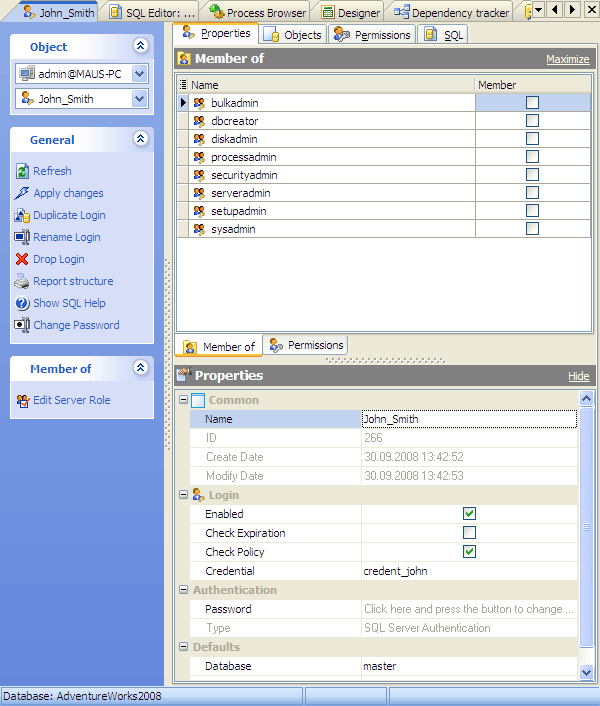
Task: Click the Rename Login icon
Action: point(23,237)
